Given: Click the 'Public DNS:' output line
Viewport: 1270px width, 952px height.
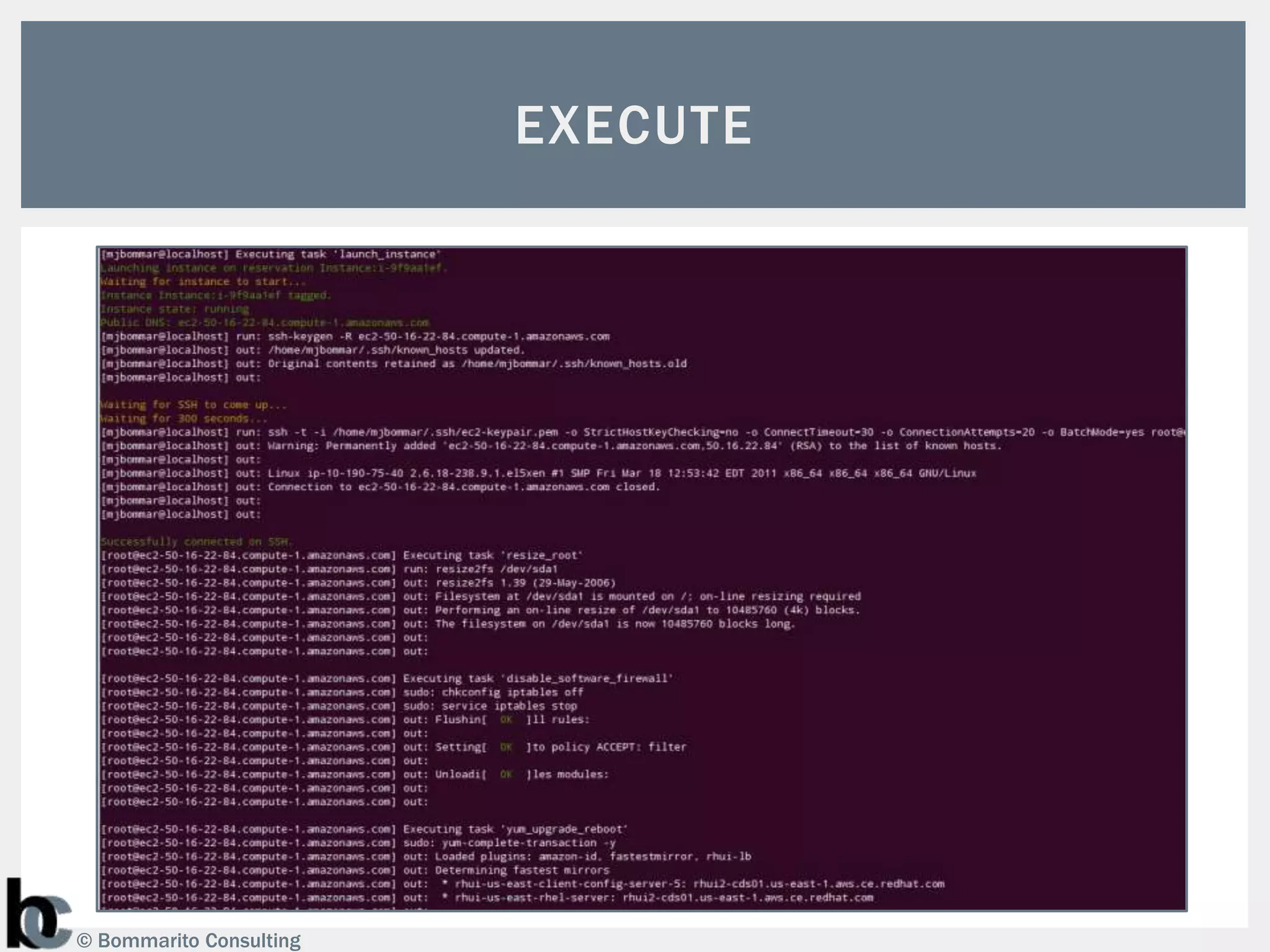Looking at the screenshot, I should [265, 322].
